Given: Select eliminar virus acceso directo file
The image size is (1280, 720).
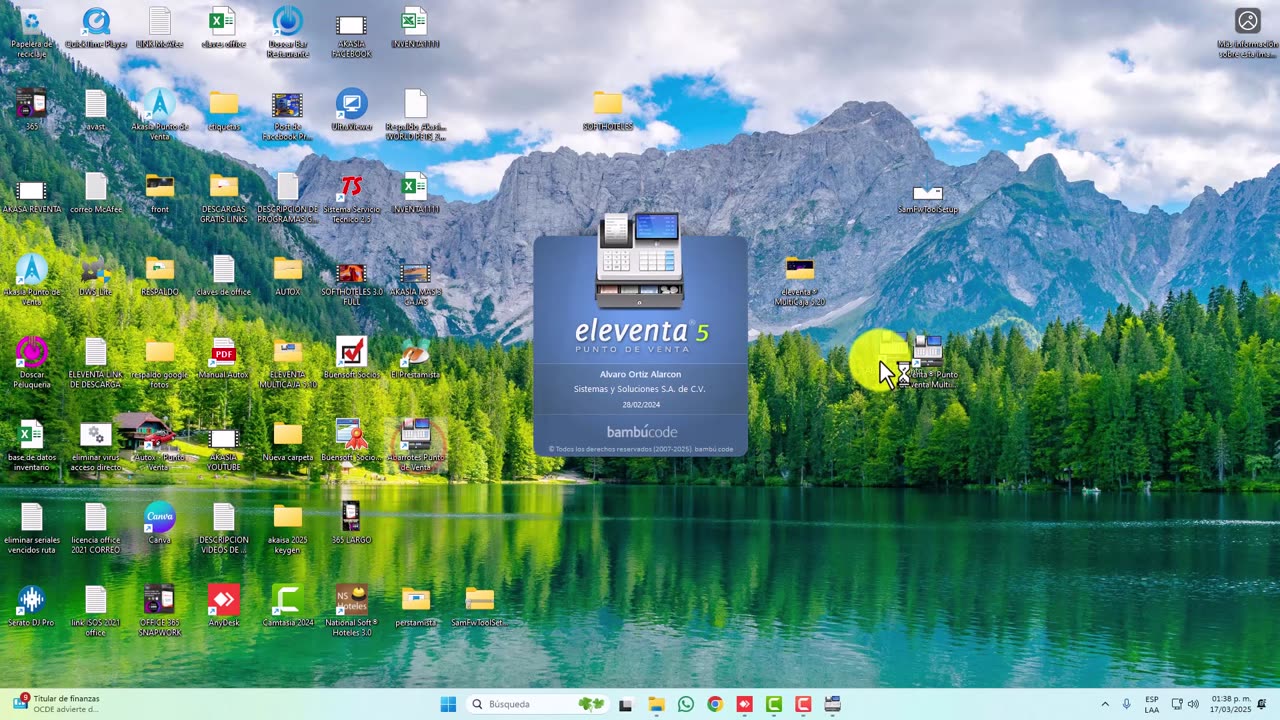Looking at the screenshot, I should pos(96,446).
